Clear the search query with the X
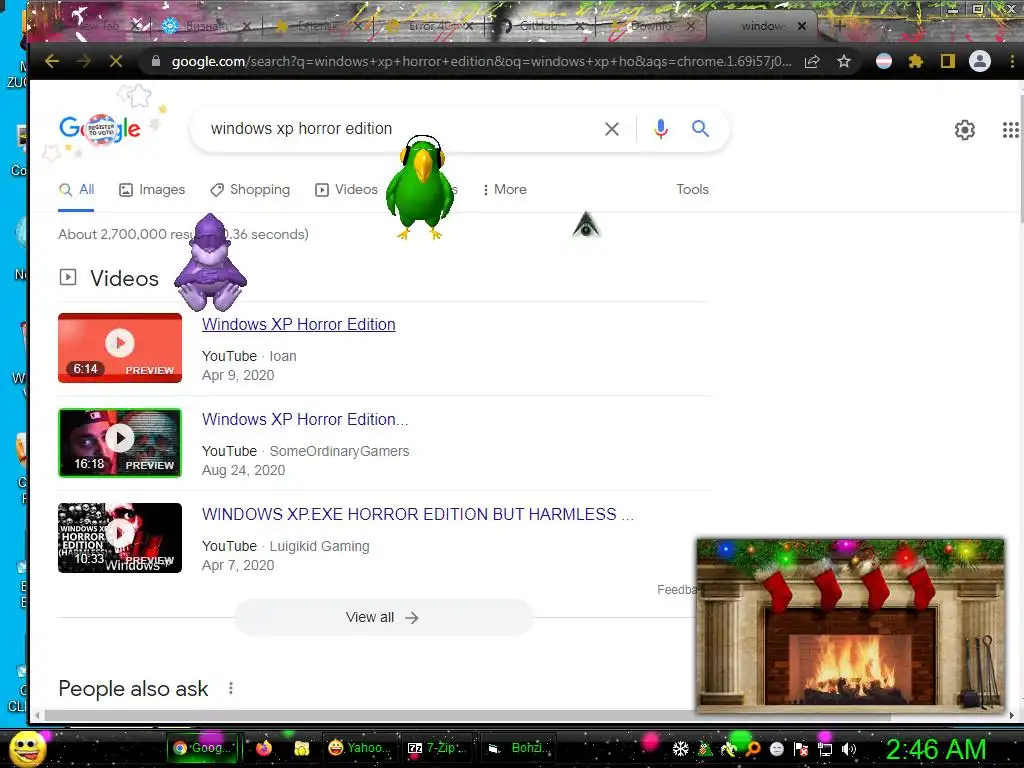 [x=611, y=129]
